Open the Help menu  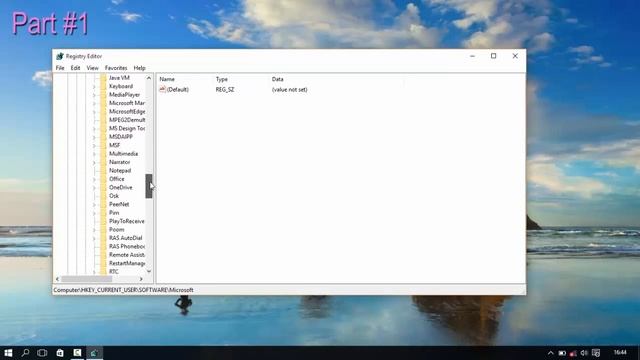(x=140, y=68)
